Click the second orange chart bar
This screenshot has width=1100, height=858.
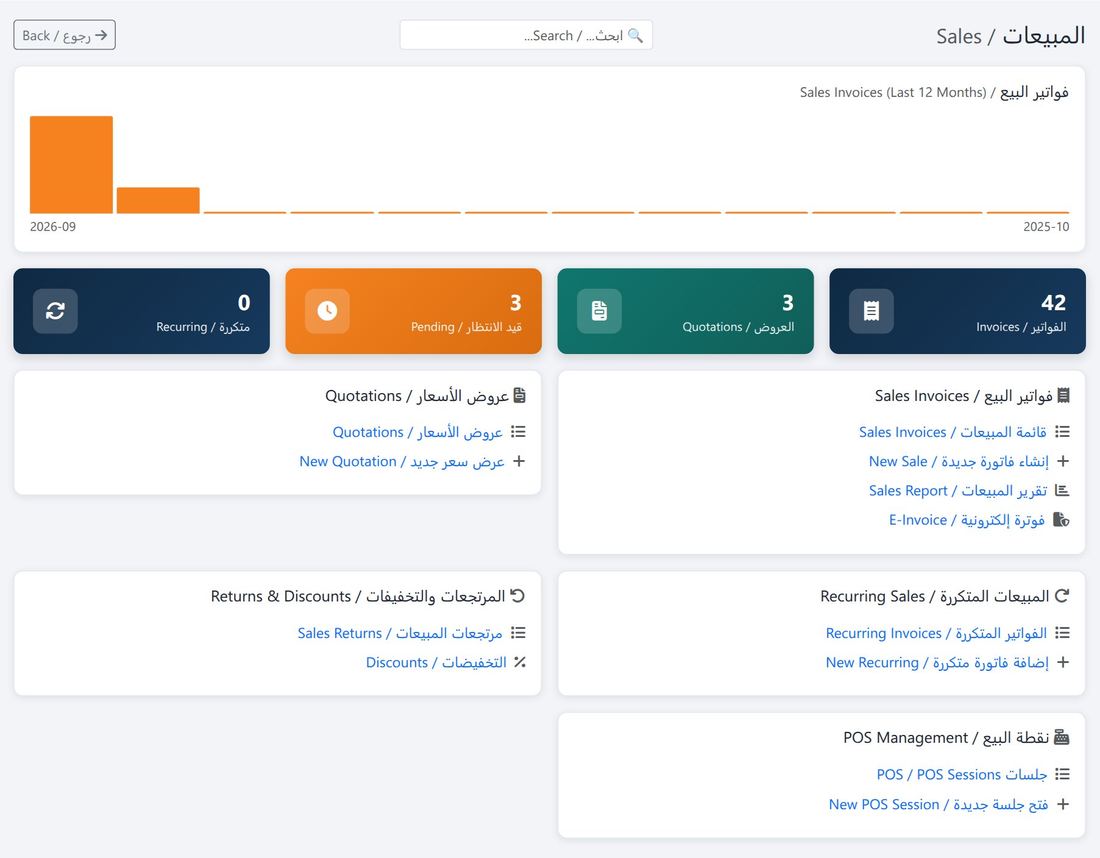click(x=159, y=201)
